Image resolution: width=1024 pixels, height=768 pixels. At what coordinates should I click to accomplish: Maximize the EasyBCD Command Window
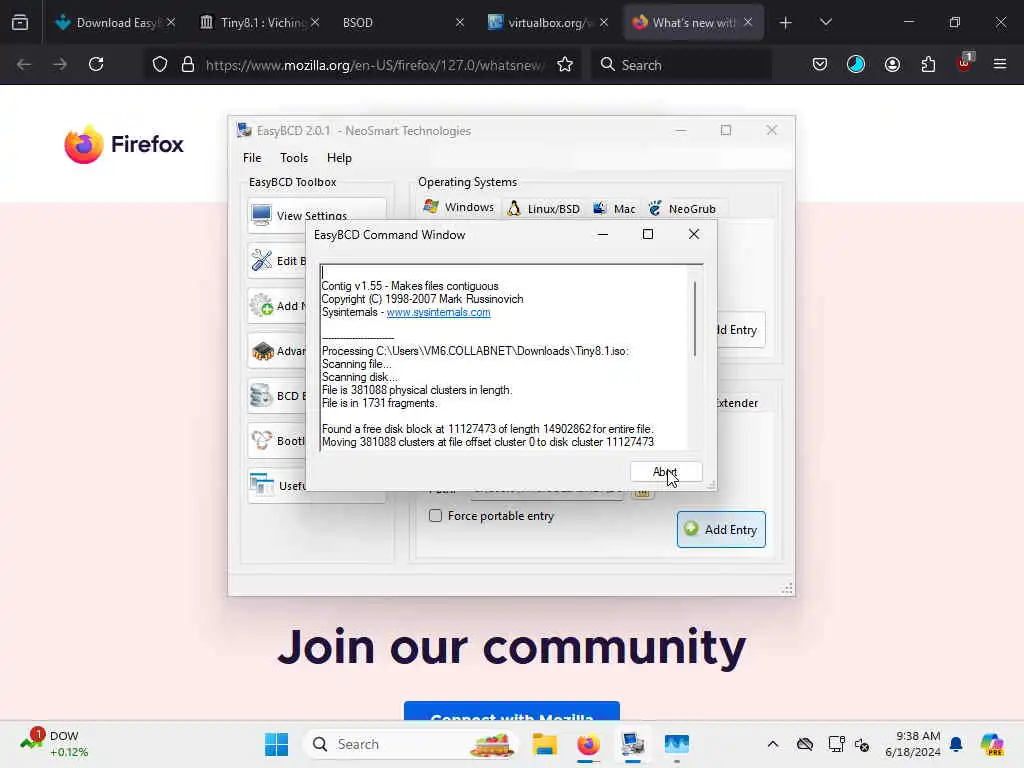pos(648,234)
